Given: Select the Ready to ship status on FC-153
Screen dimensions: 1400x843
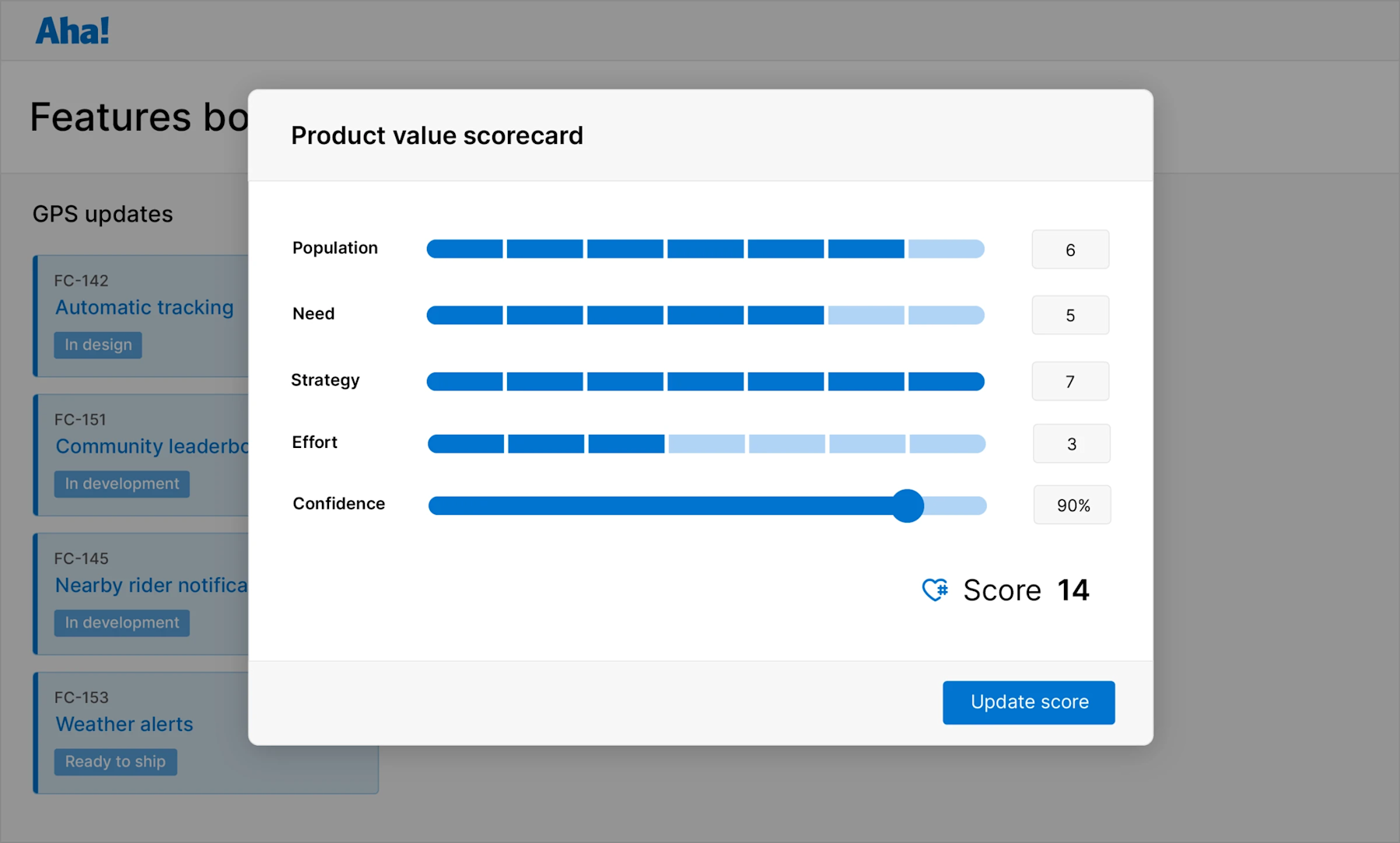Looking at the screenshot, I should click(x=115, y=761).
